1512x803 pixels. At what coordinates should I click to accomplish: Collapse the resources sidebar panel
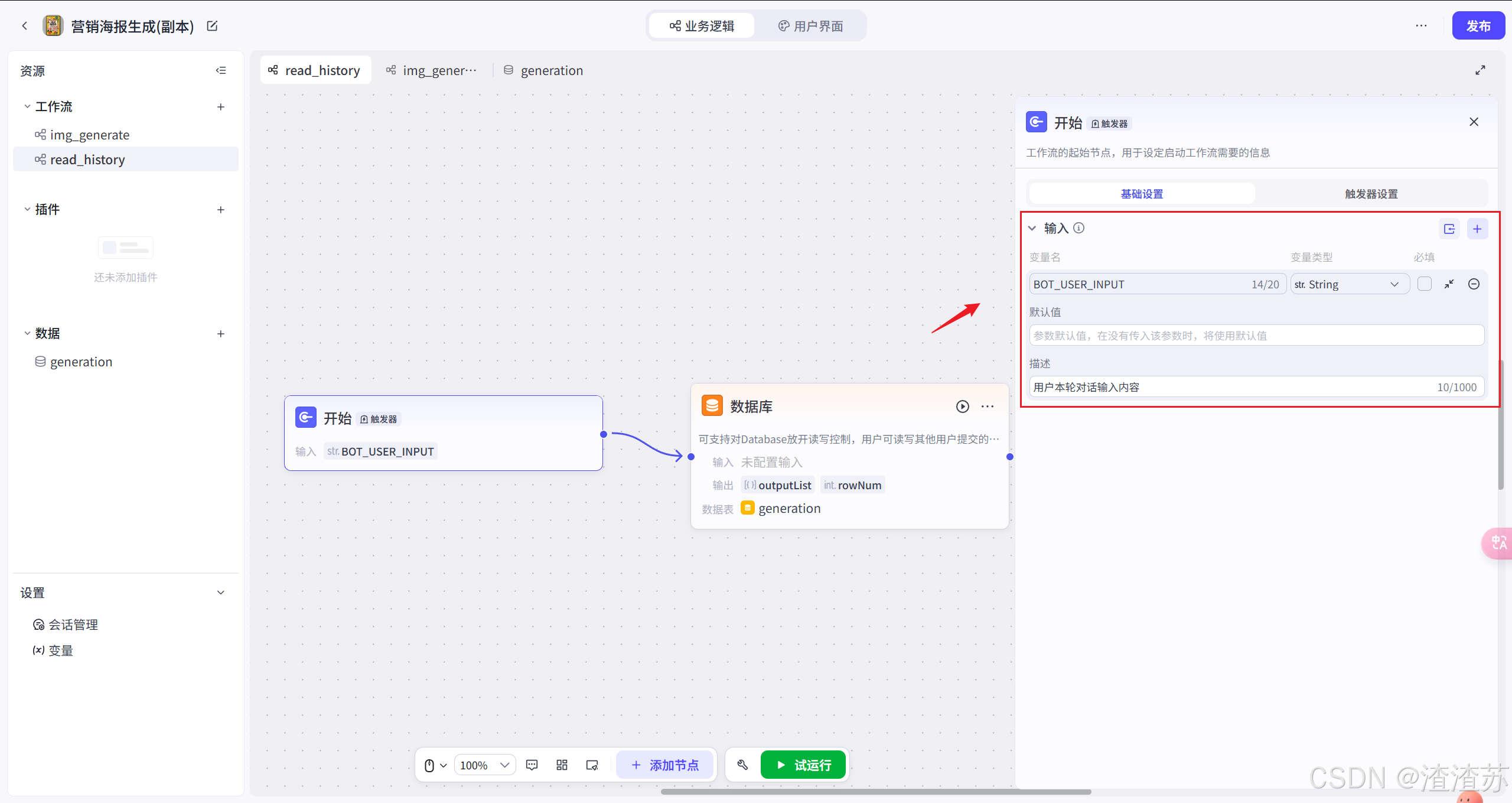click(x=221, y=70)
